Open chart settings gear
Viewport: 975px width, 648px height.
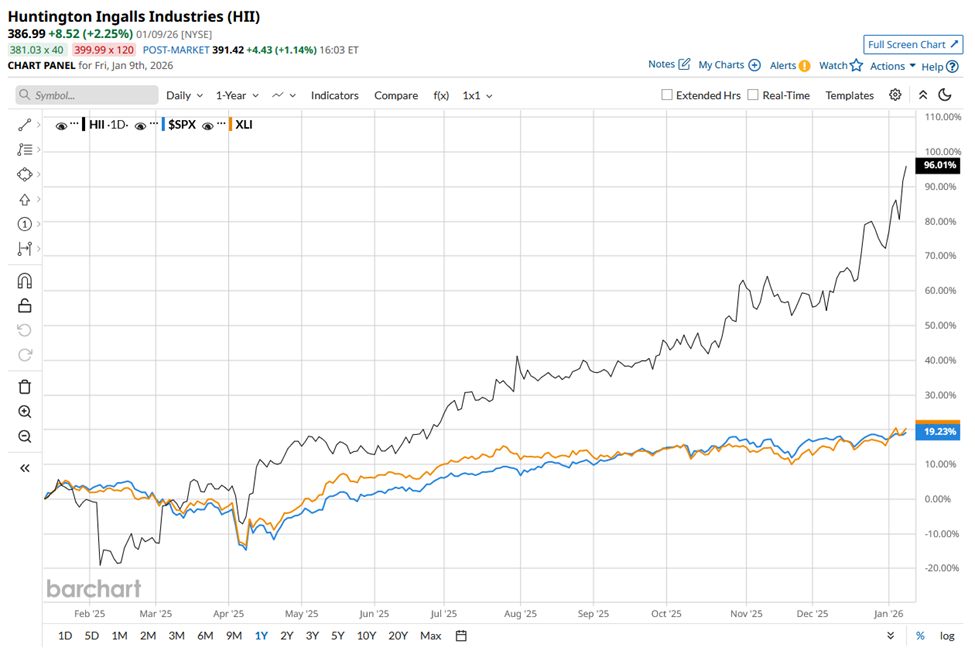click(895, 95)
